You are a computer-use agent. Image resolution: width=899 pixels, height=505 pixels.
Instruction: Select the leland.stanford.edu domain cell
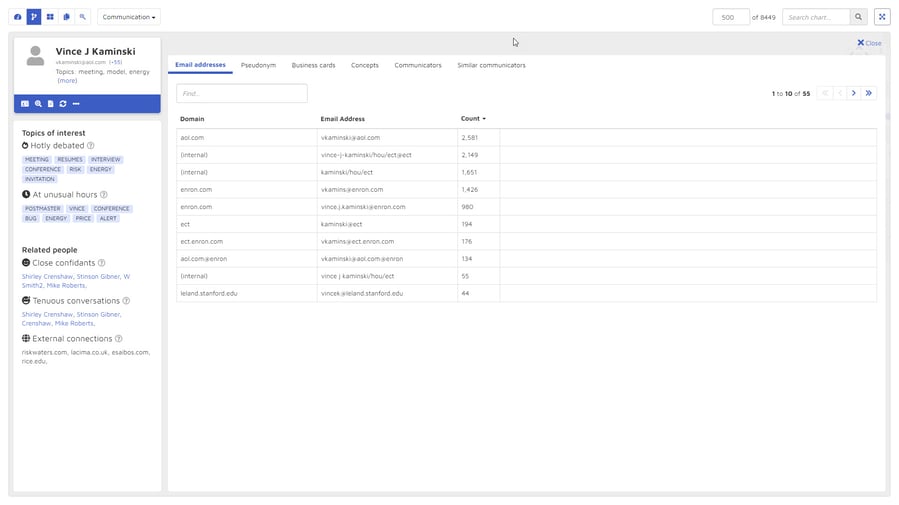point(247,293)
